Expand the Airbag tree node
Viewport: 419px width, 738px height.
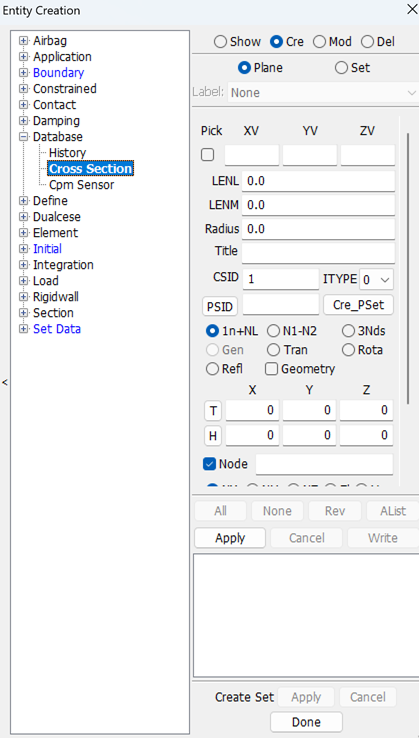23,41
